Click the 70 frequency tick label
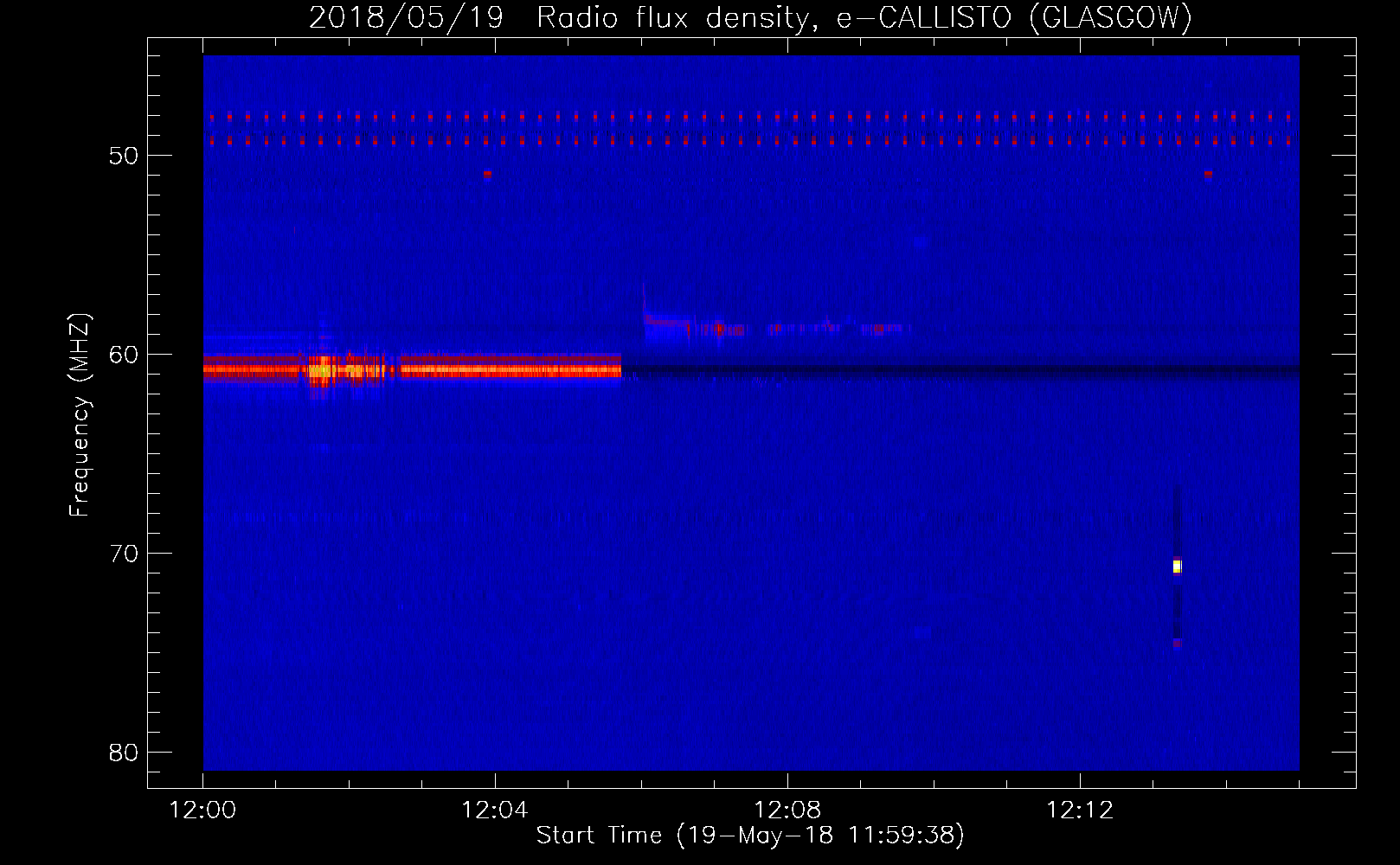The height and width of the screenshot is (865, 1400). point(124,554)
